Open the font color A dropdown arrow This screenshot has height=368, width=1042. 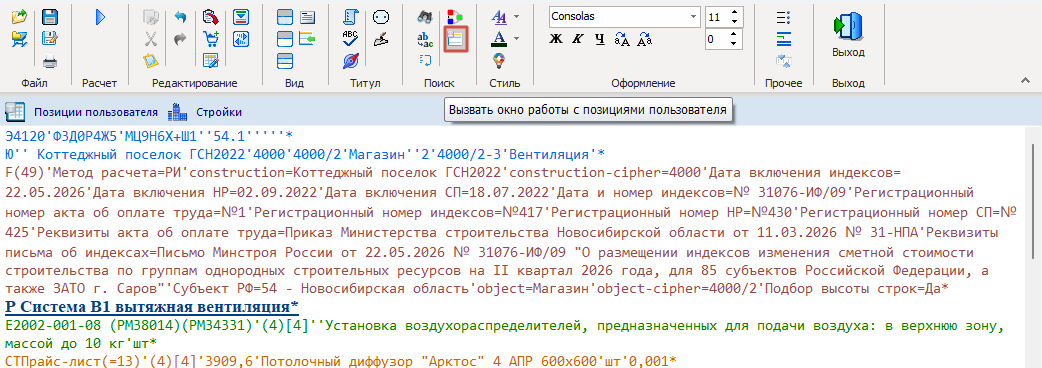[516, 39]
